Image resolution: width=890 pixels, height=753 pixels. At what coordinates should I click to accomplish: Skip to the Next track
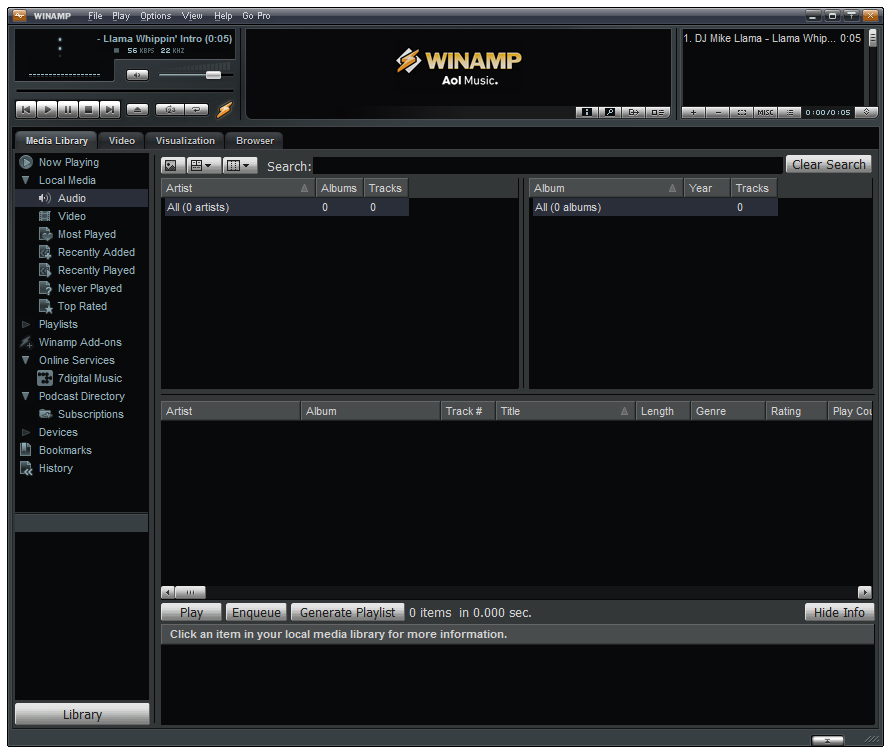tap(110, 110)
